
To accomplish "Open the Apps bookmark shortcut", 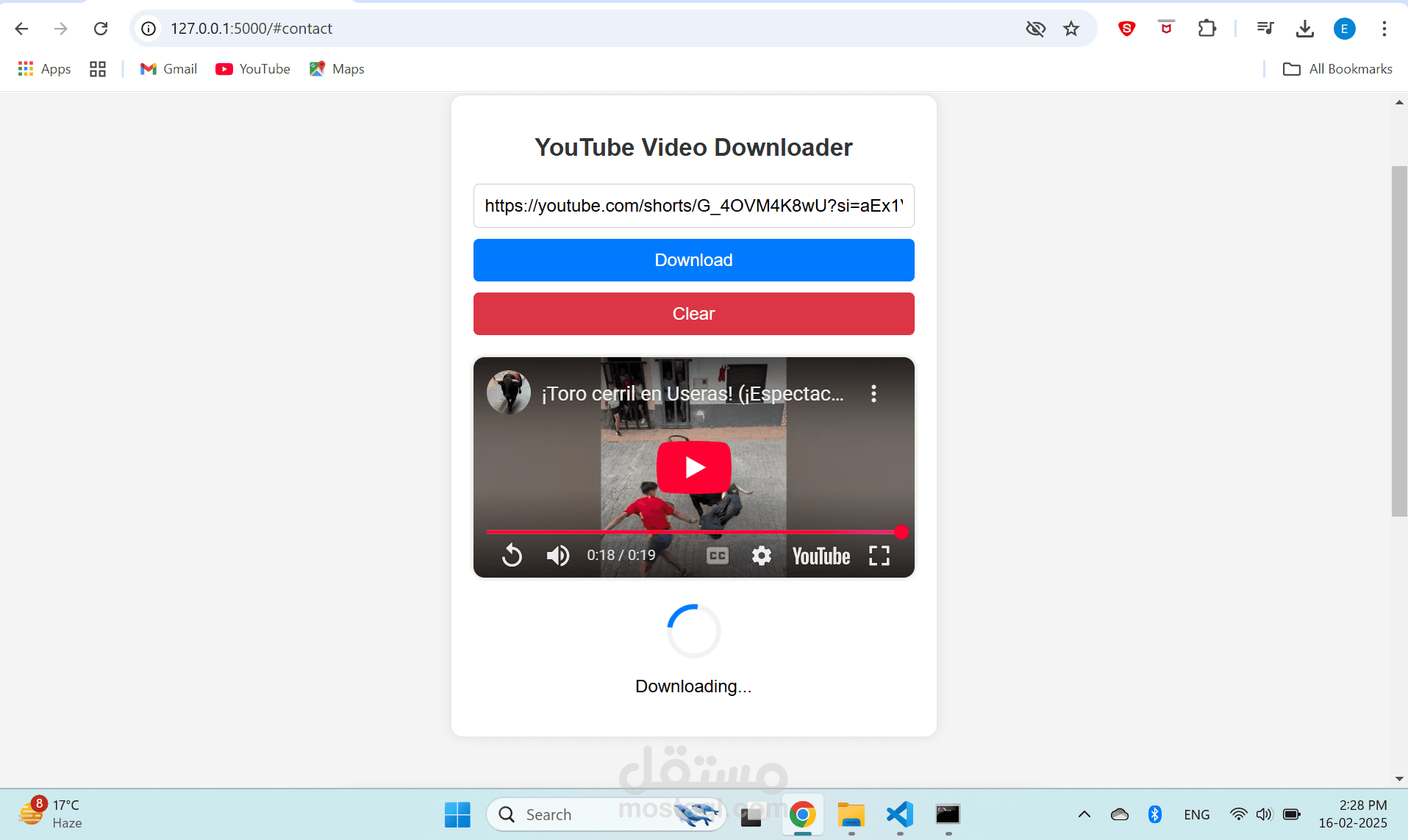I will point(44,69).
